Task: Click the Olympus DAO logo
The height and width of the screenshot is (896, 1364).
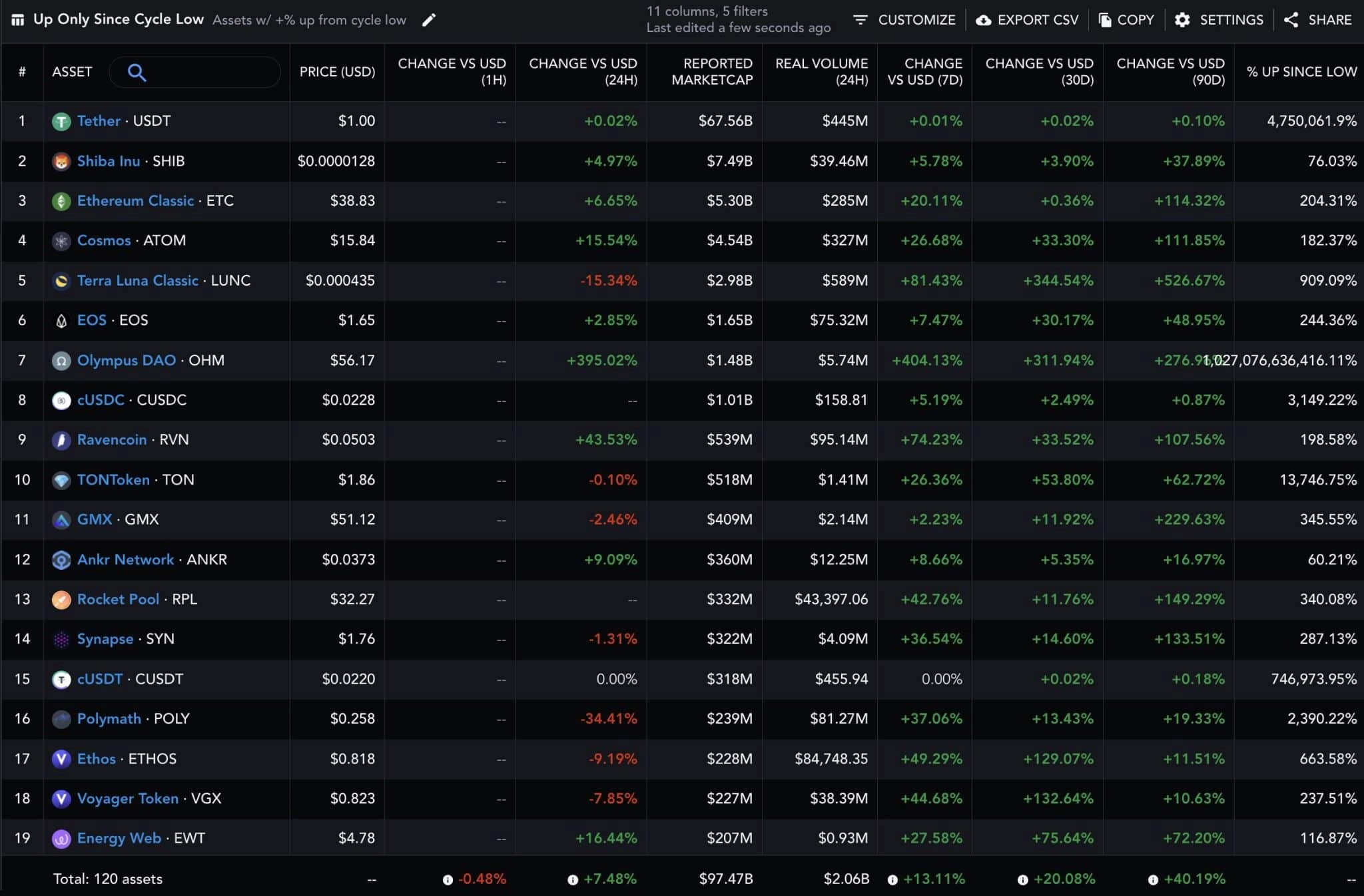Action: click(61, 361)
